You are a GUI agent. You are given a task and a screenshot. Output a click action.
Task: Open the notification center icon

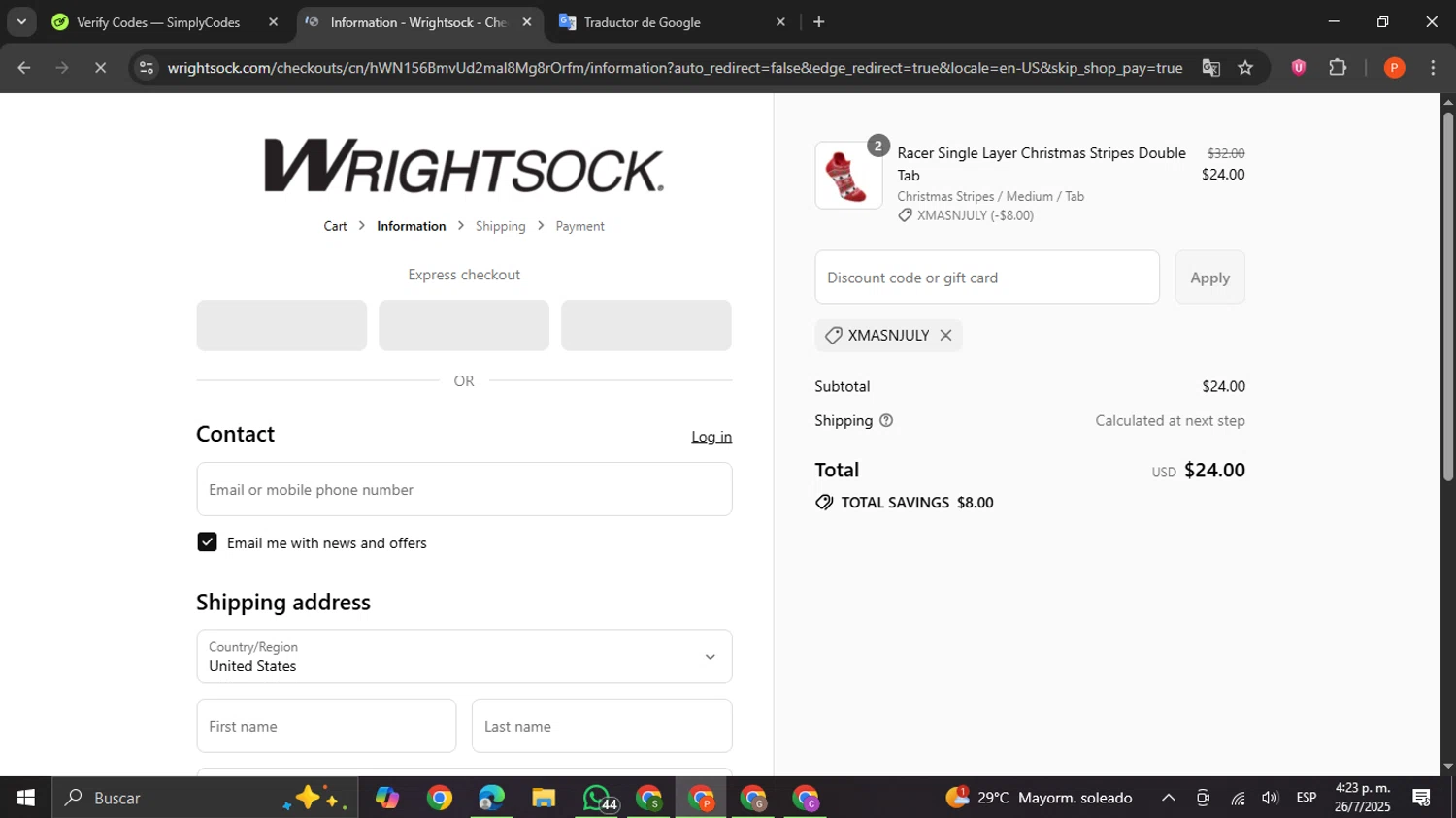point(1422,798)
